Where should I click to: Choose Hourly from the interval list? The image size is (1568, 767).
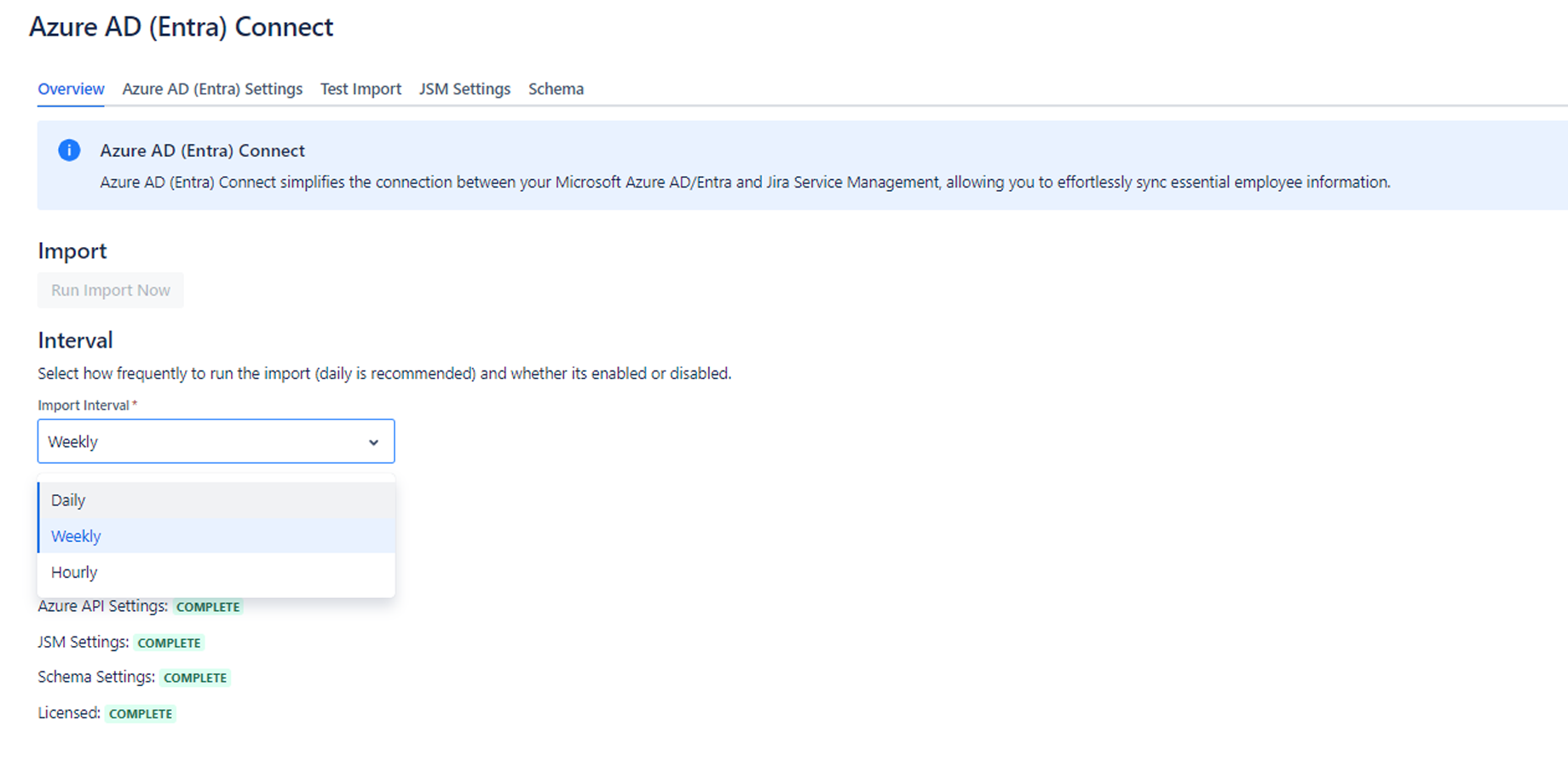click(216, 572)
